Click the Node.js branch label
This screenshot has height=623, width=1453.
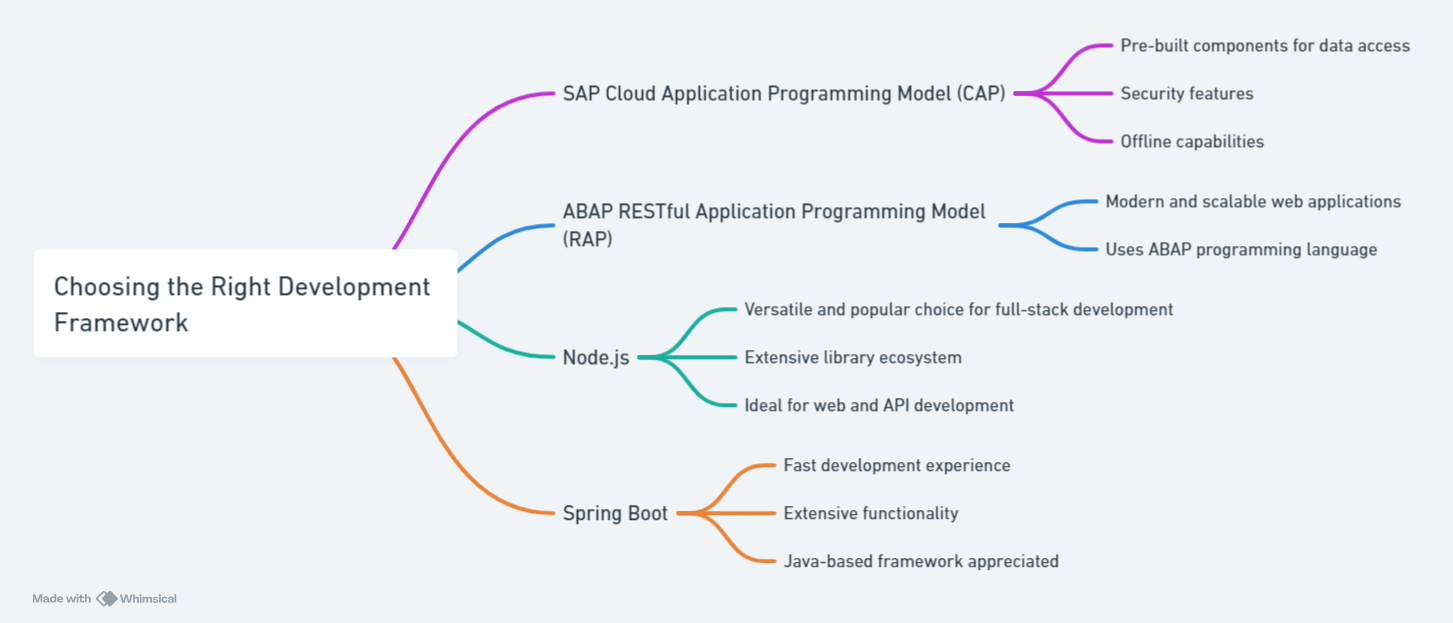pos(596,357)
